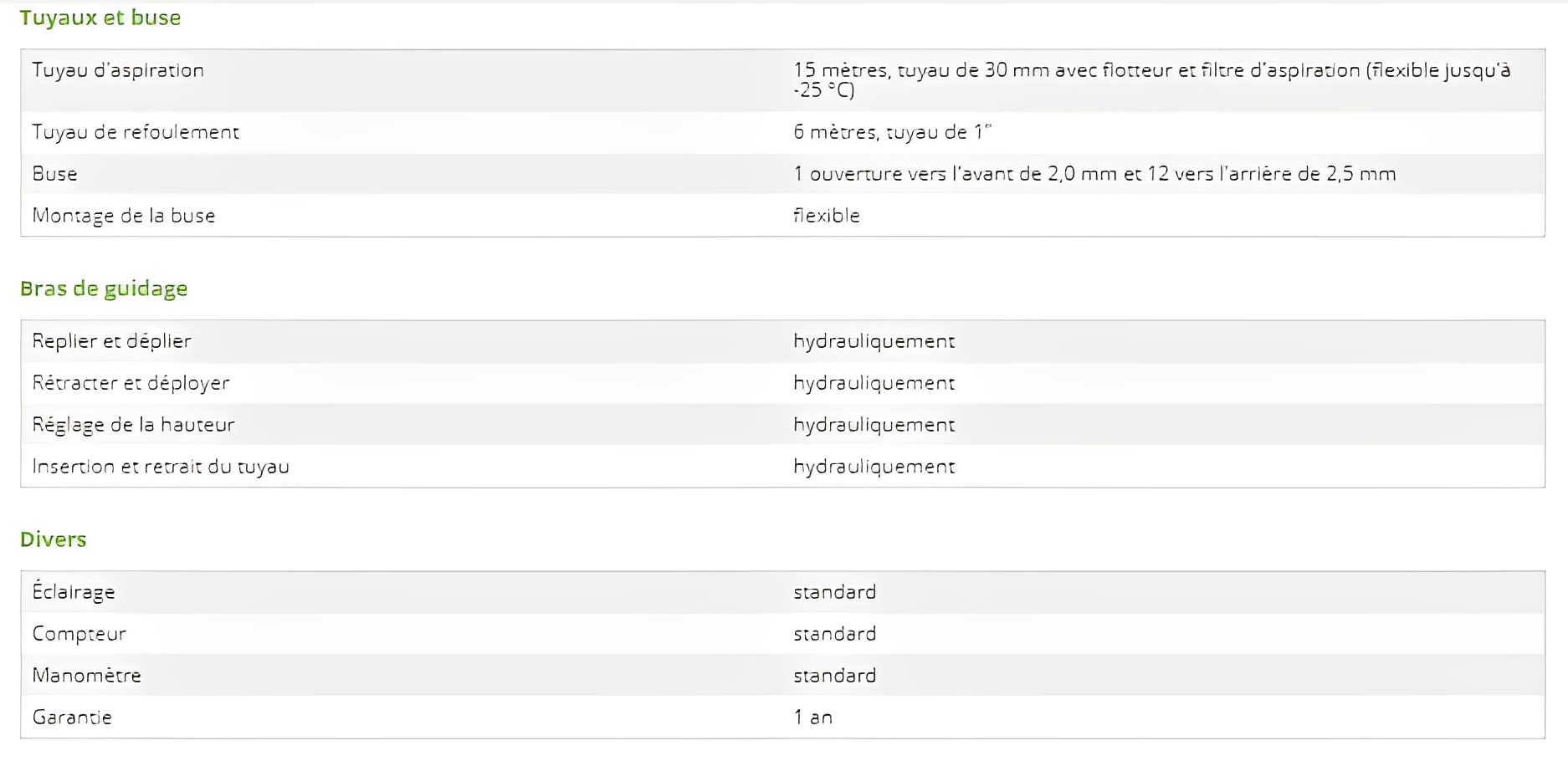Viewport: 1568px width, 761px height.
Task: Select the "Éclairage" row label
Action: (x=73, y=592)
